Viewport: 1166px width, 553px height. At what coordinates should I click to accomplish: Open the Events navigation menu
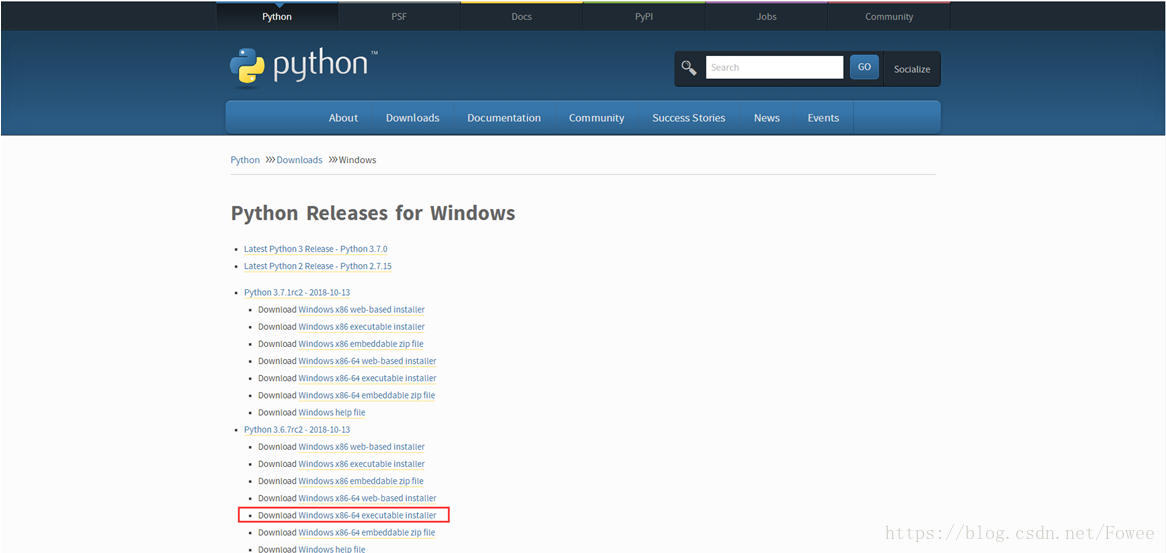click(823, 117)
